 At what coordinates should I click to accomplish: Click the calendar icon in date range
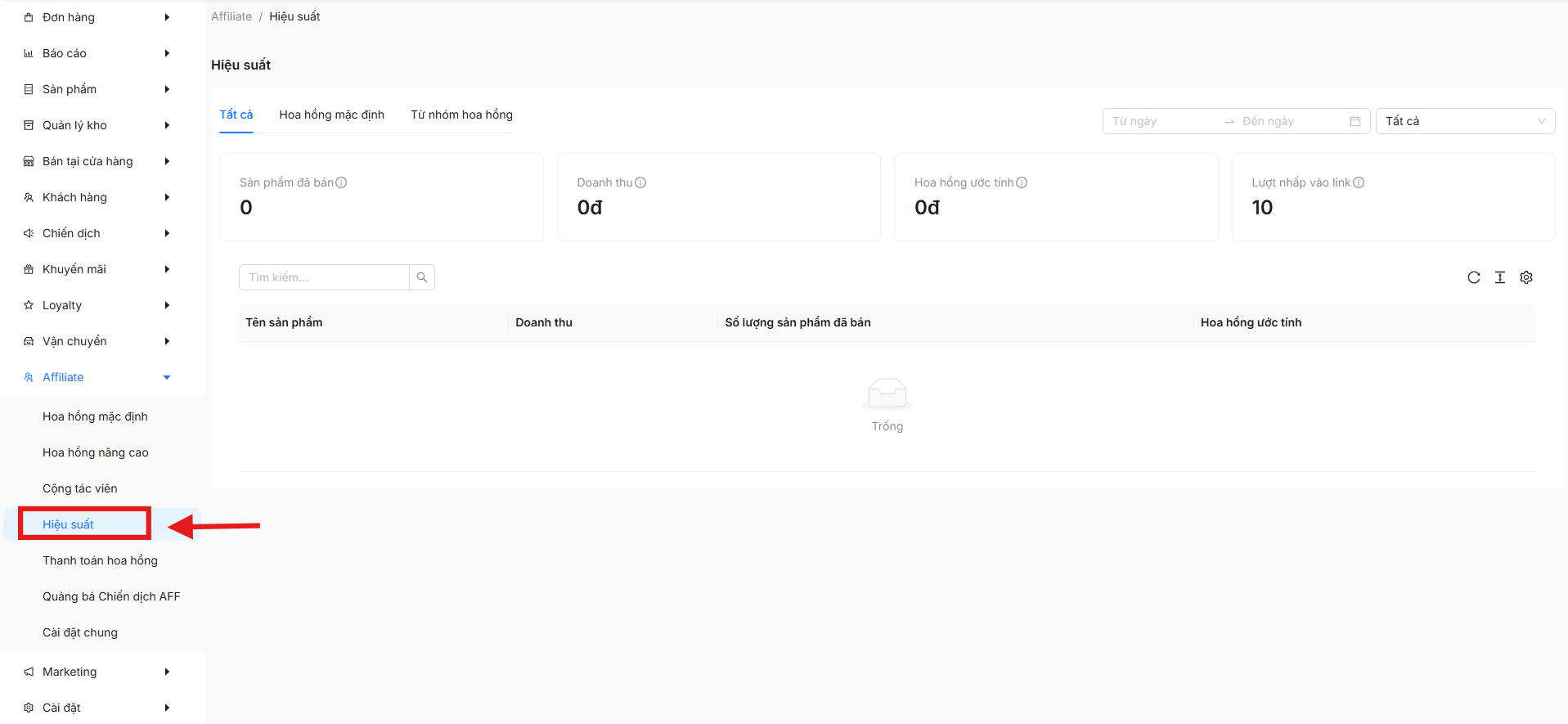click(1355, 121)
